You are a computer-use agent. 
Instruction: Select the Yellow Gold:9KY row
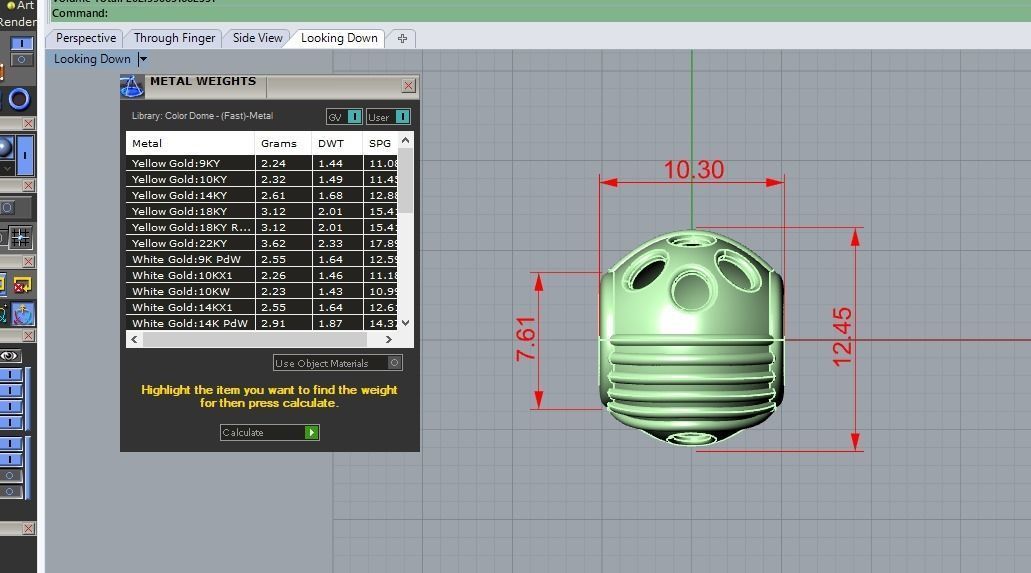[x=262, y=163]
